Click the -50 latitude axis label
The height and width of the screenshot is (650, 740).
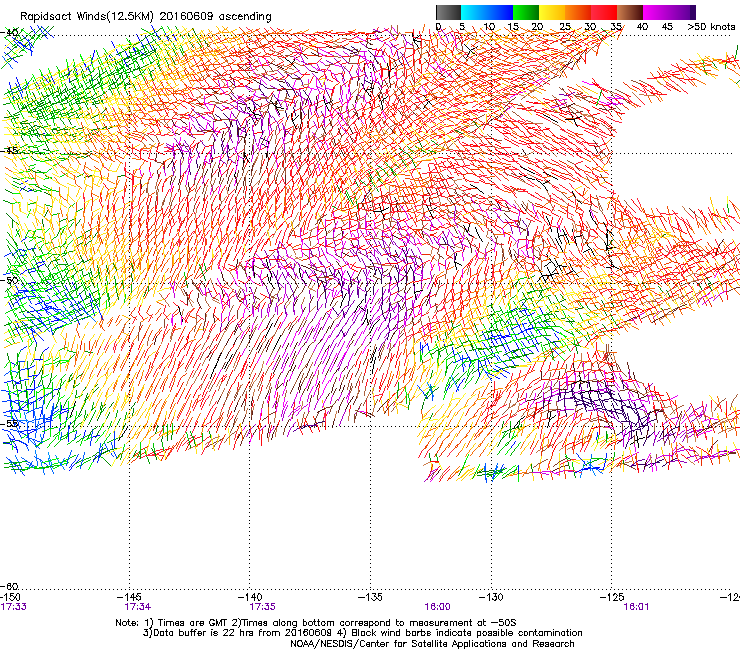click(10, 280)
